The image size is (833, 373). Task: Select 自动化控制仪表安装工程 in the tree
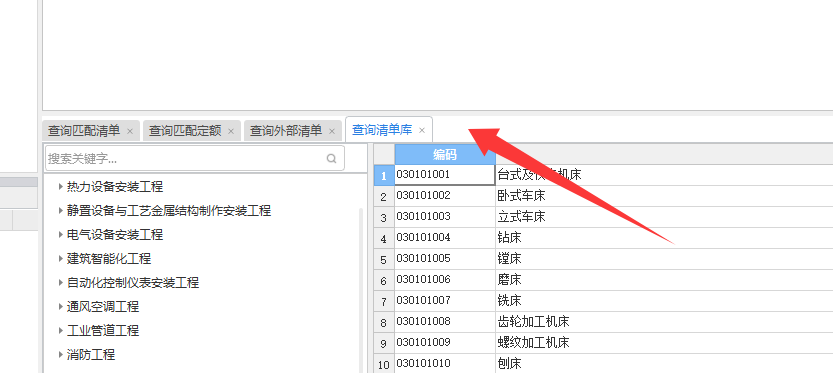[x=133, y=283]
